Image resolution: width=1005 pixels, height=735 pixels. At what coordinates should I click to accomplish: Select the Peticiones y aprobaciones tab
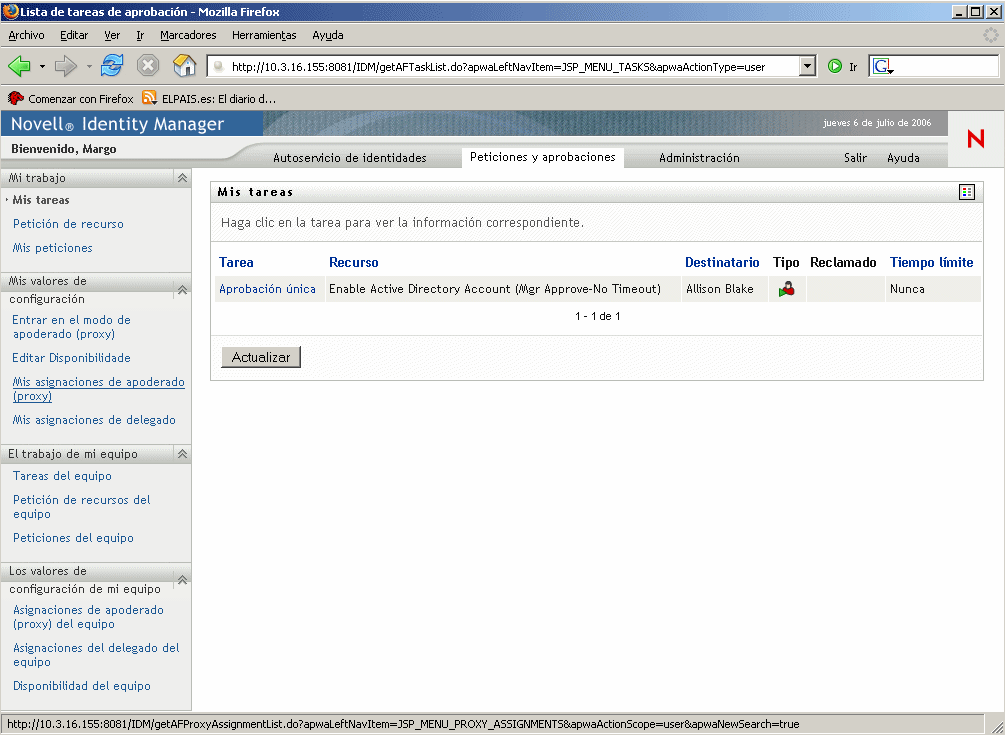tap(543, 157)
